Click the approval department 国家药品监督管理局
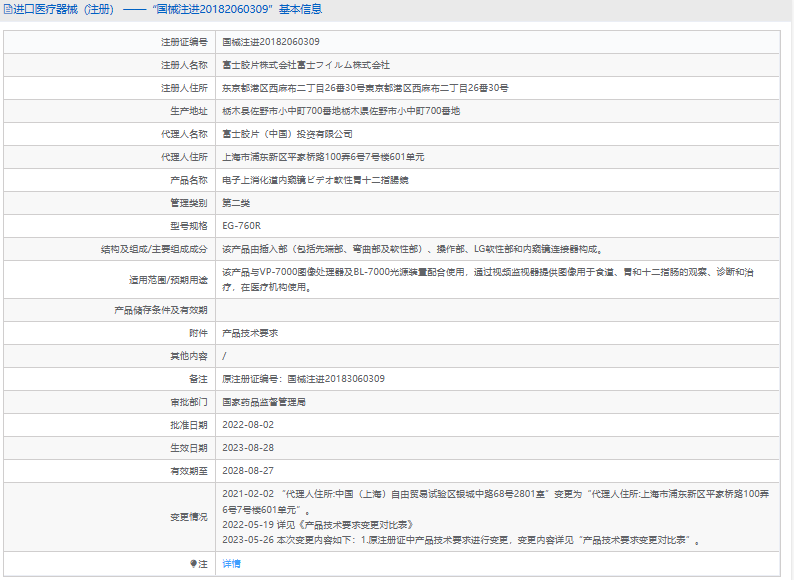 pyautogui.click(x=263, y=402)
